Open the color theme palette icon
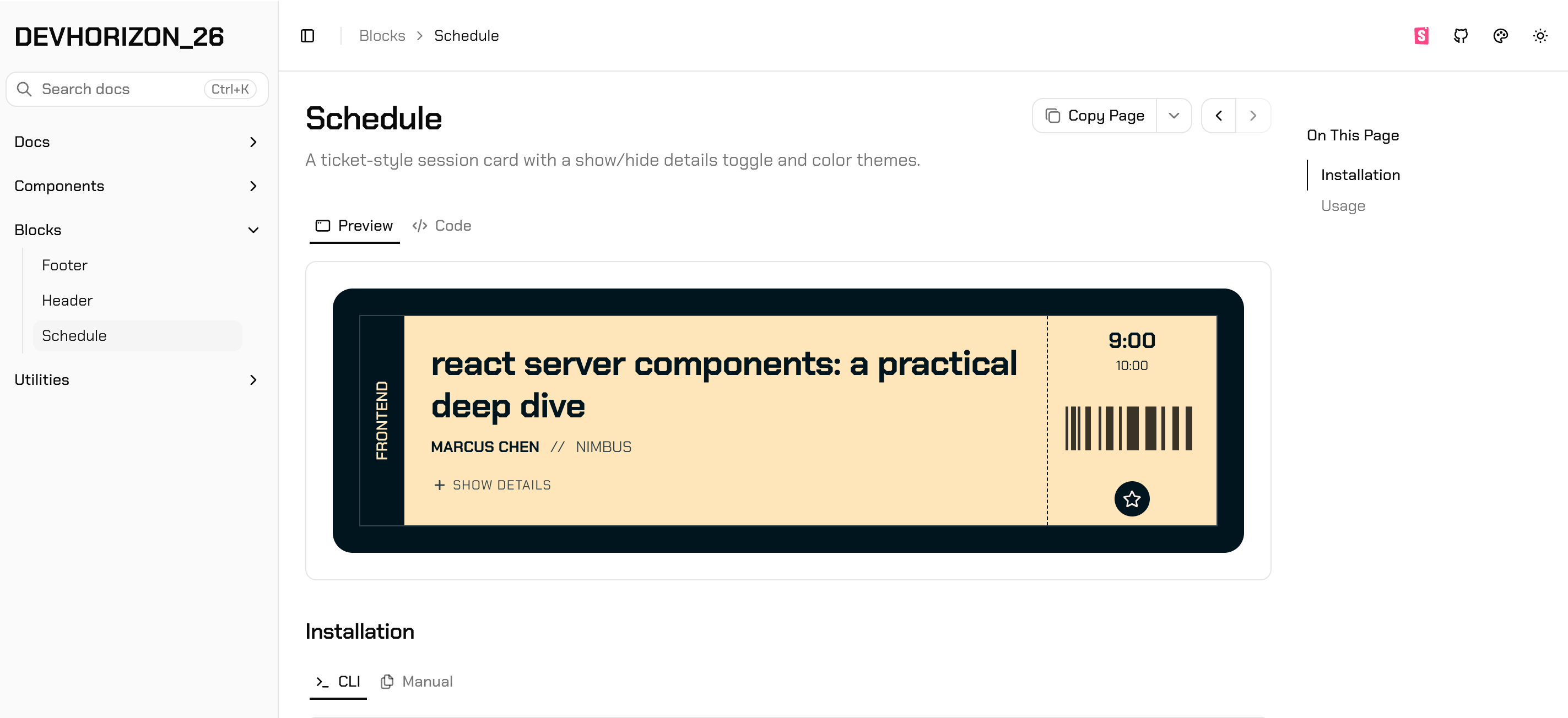This screenshot has width=1568, height=718. (x=1500, y=36)
